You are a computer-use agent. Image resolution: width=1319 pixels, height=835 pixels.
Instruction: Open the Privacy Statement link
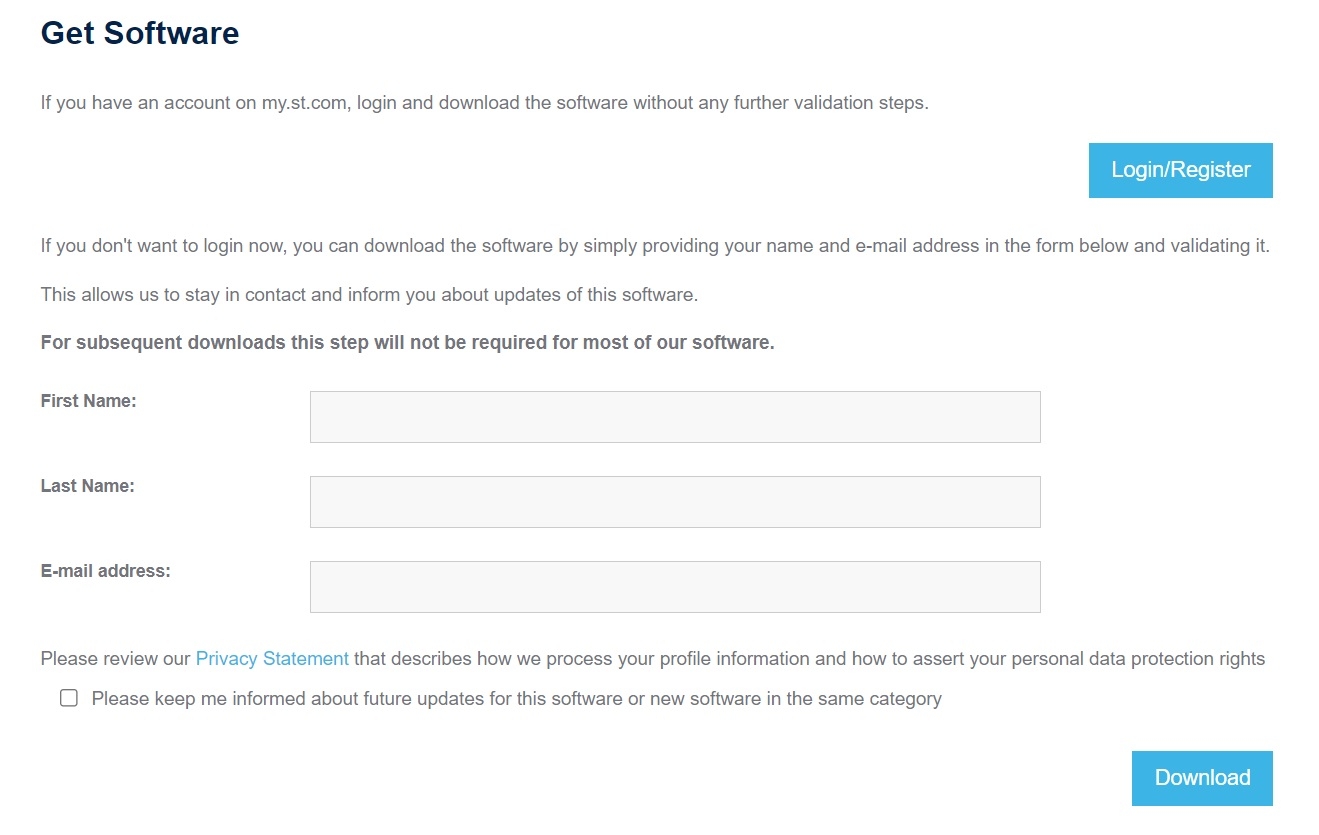point(272,659)
